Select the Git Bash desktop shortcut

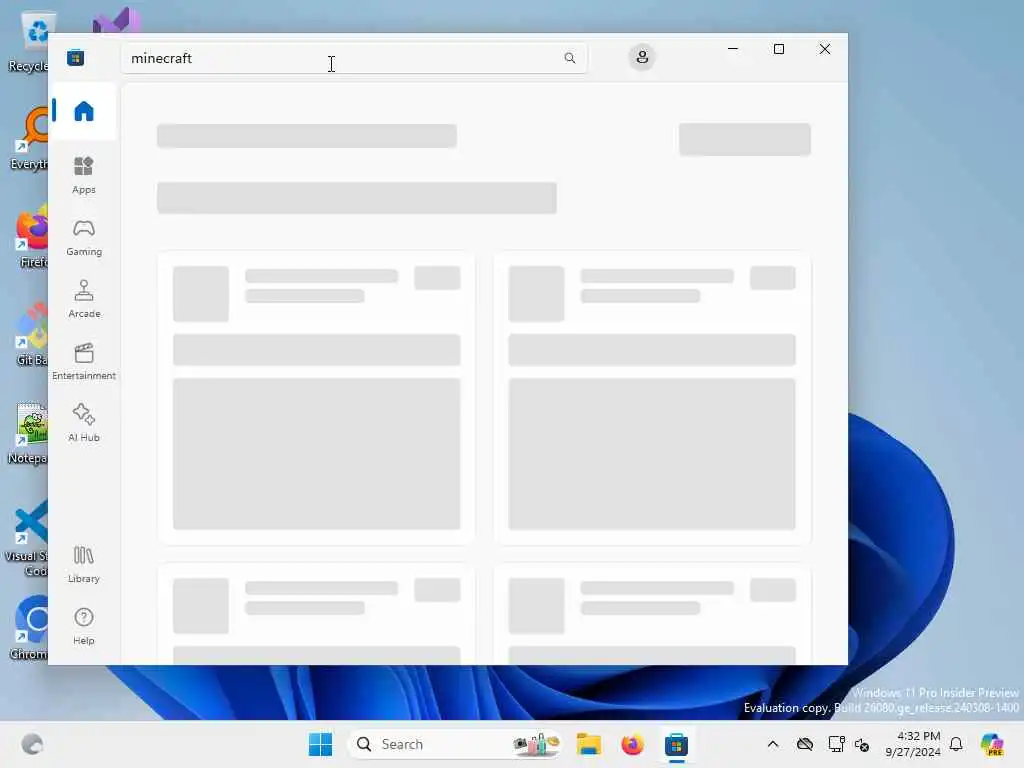pyautogui.click(x=29, y=334)
